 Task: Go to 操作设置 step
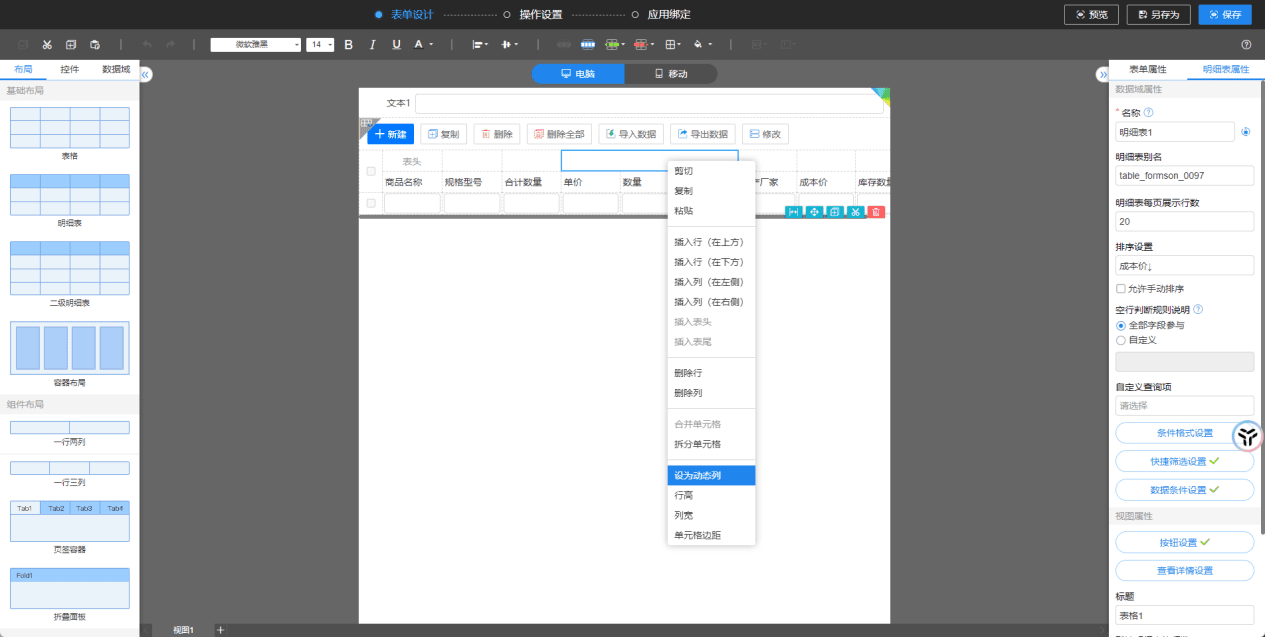click(x=541, y=14)
